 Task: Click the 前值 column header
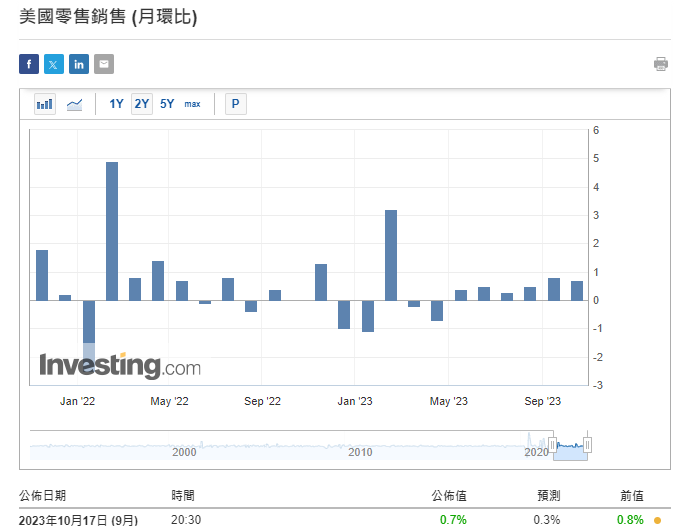click(x=632, y=496)
